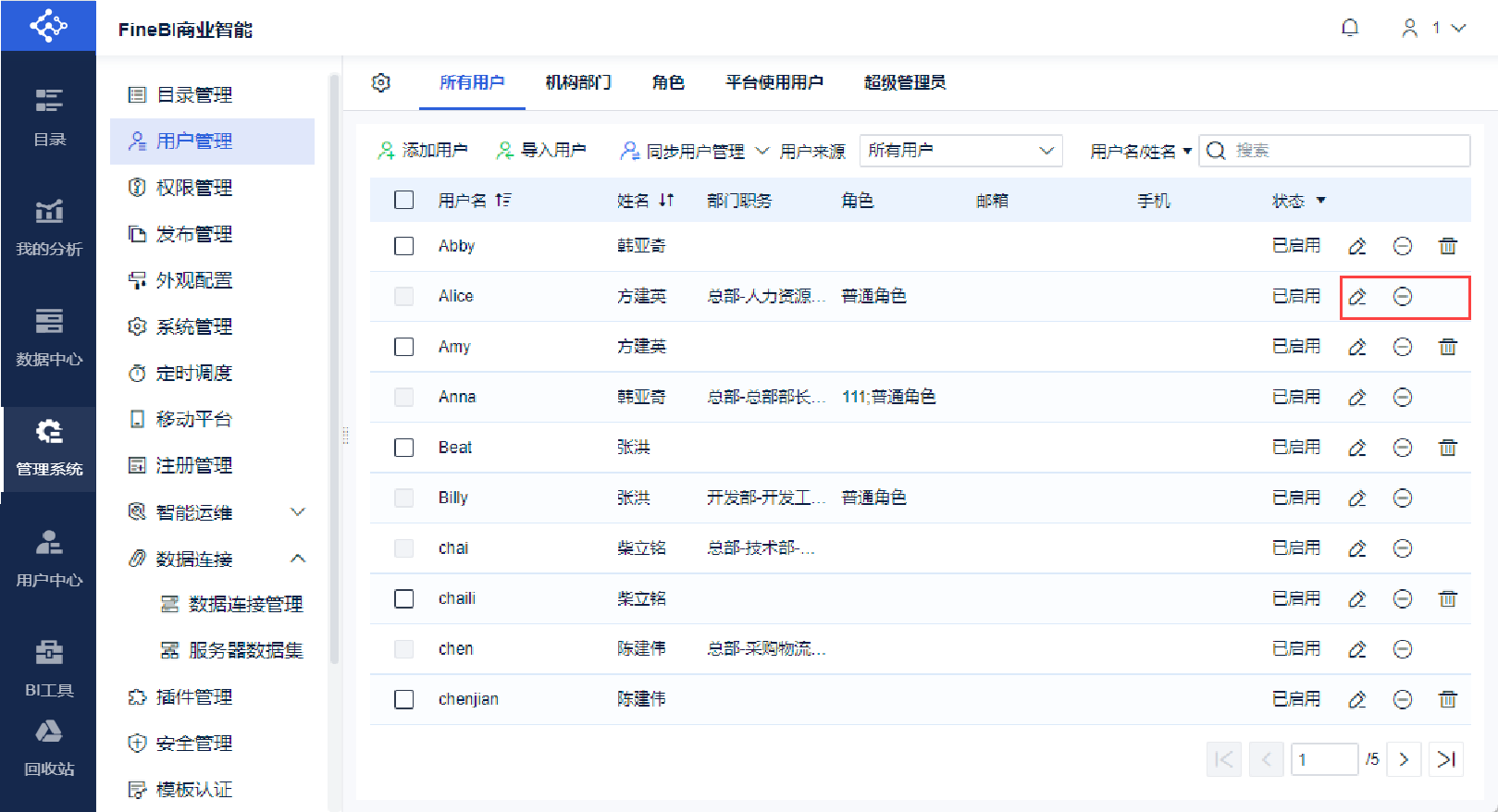Open the 用户来源 dropdown showing 所有用户
This screenshot has width=1498, height=812.
960,151
